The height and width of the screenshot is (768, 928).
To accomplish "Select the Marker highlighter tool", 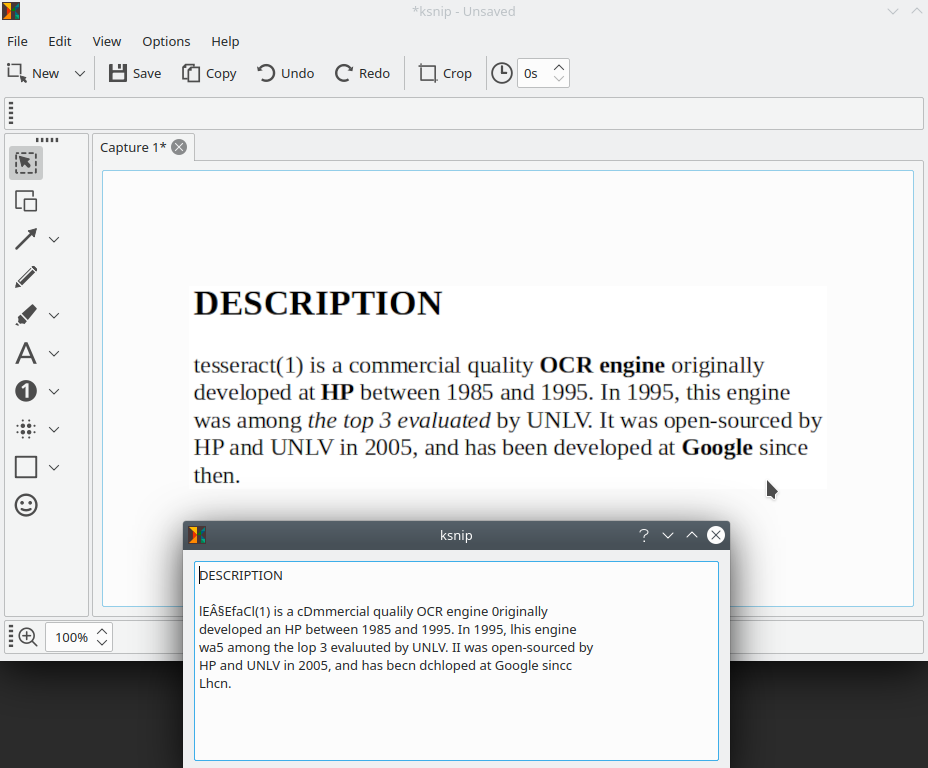I will pyautogui.click(x=25, y=314).
